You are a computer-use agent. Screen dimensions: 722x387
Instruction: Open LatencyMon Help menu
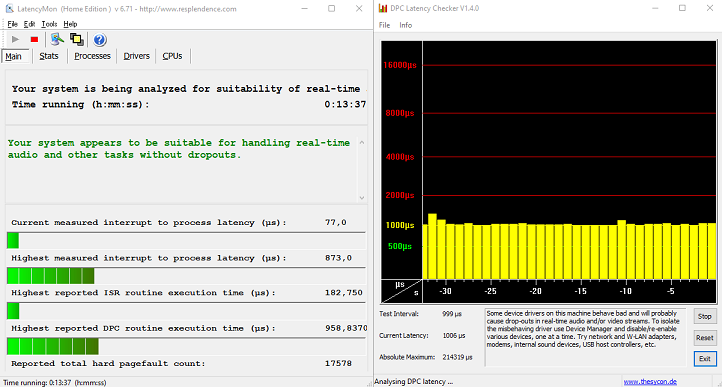point(70,24)
